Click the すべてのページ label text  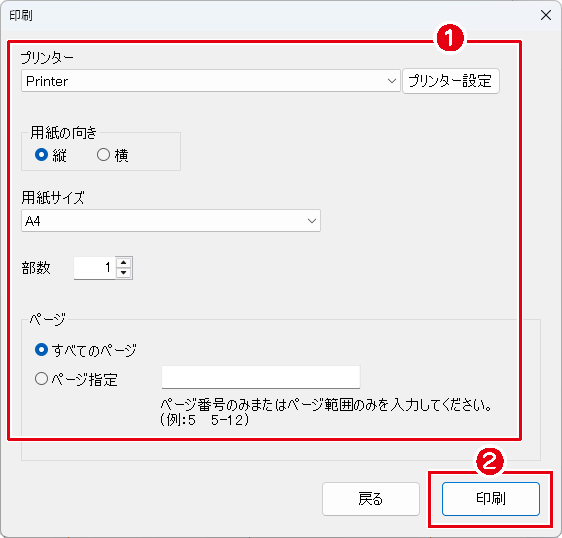pos(94,351)
